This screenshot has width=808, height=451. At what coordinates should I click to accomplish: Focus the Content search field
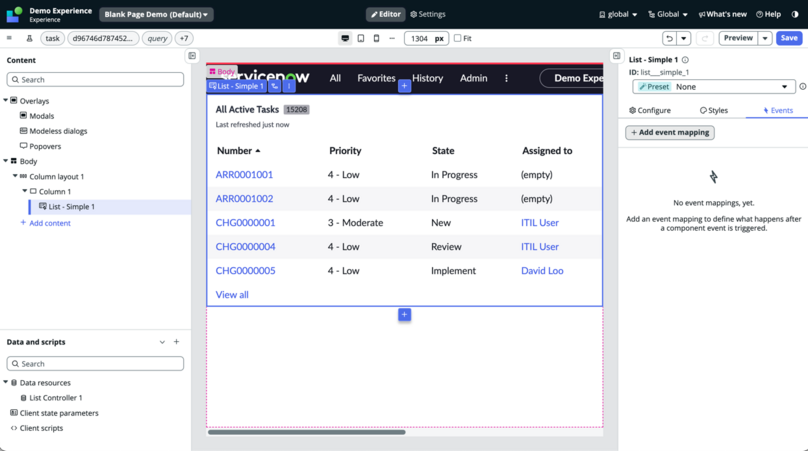(95, 79)
